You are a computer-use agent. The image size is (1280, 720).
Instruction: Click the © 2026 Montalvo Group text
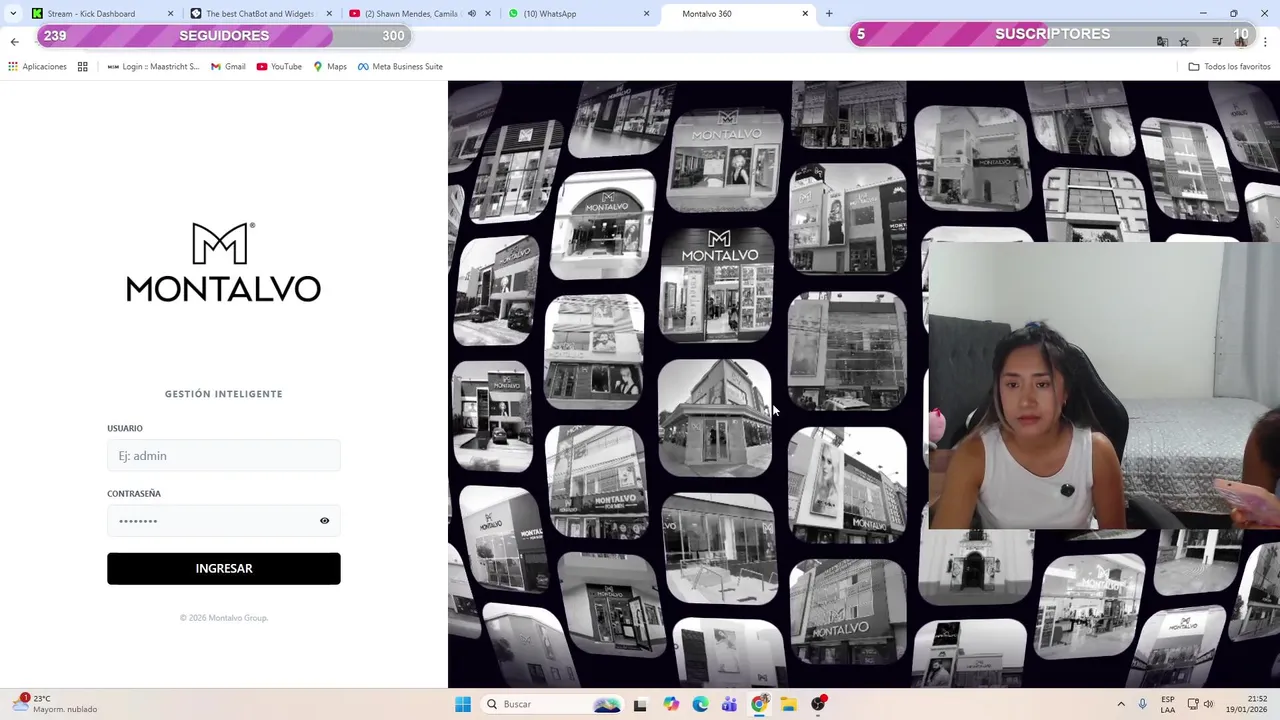tap(224, 618)
